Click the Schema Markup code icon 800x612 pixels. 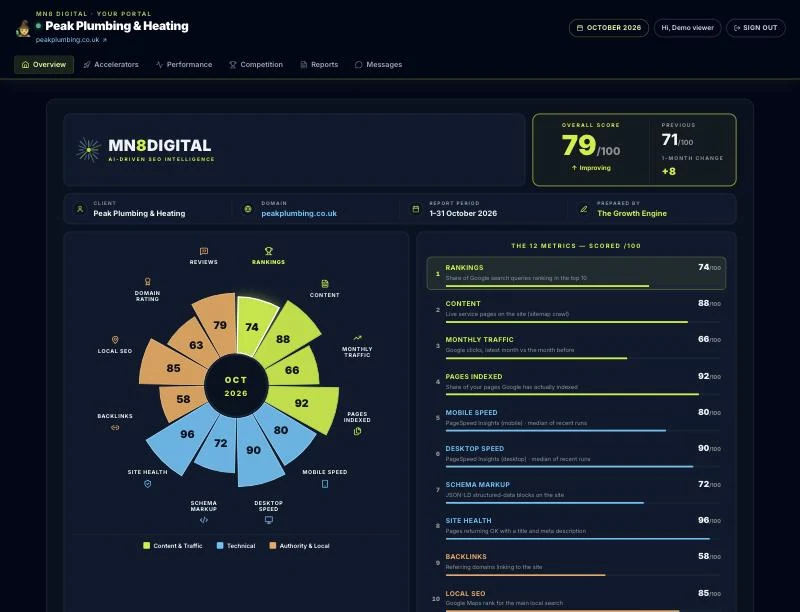204,520
